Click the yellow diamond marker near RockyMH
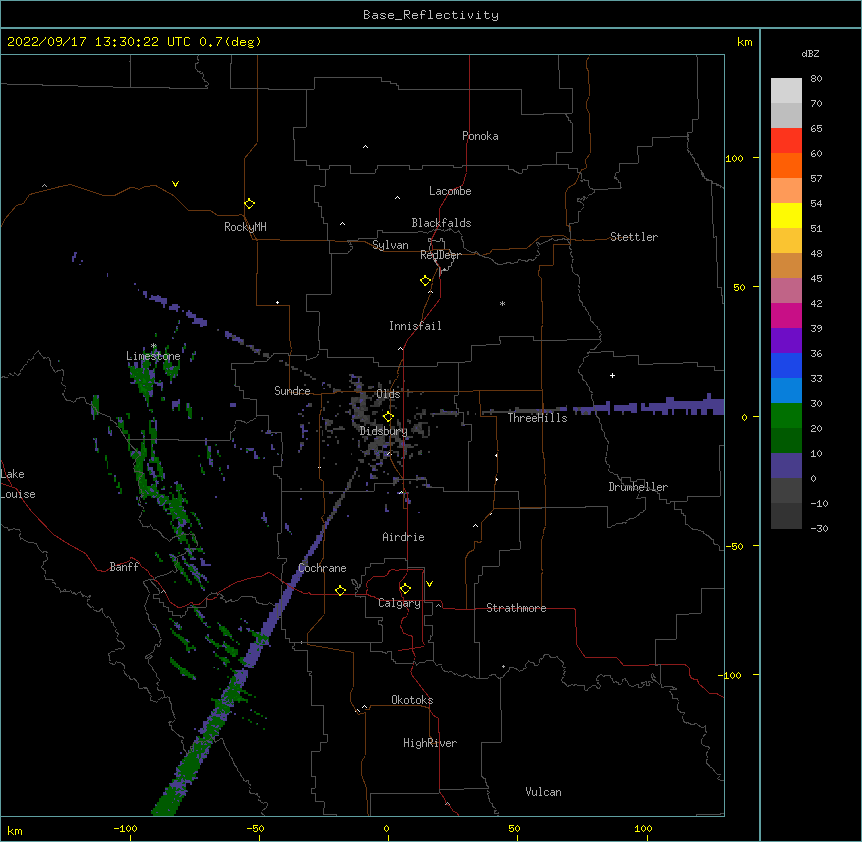 pyautogui.click(x=250, y=204)
